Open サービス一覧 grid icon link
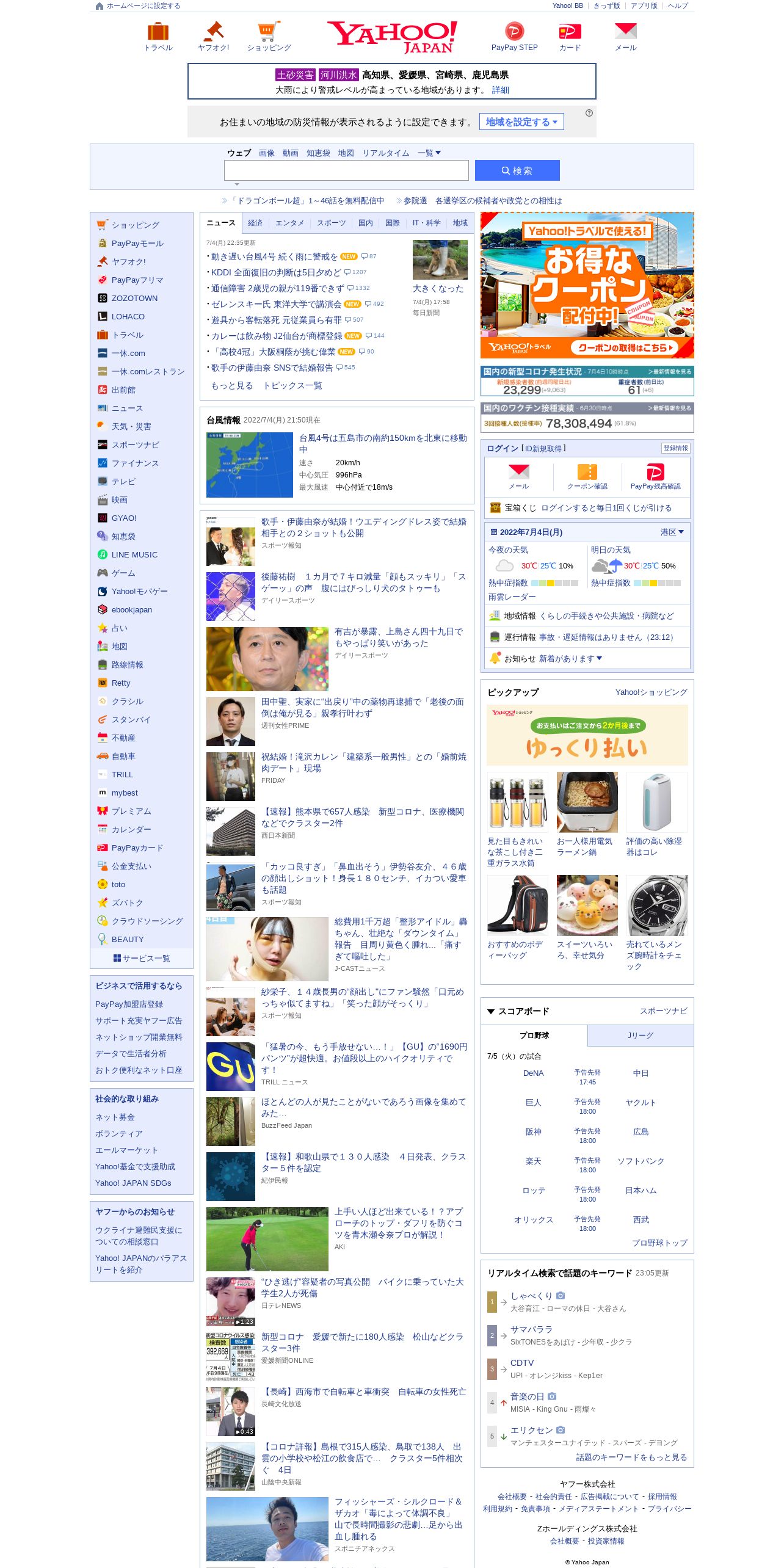Screen dimensions: 784x1568 (x=142, y=958)
